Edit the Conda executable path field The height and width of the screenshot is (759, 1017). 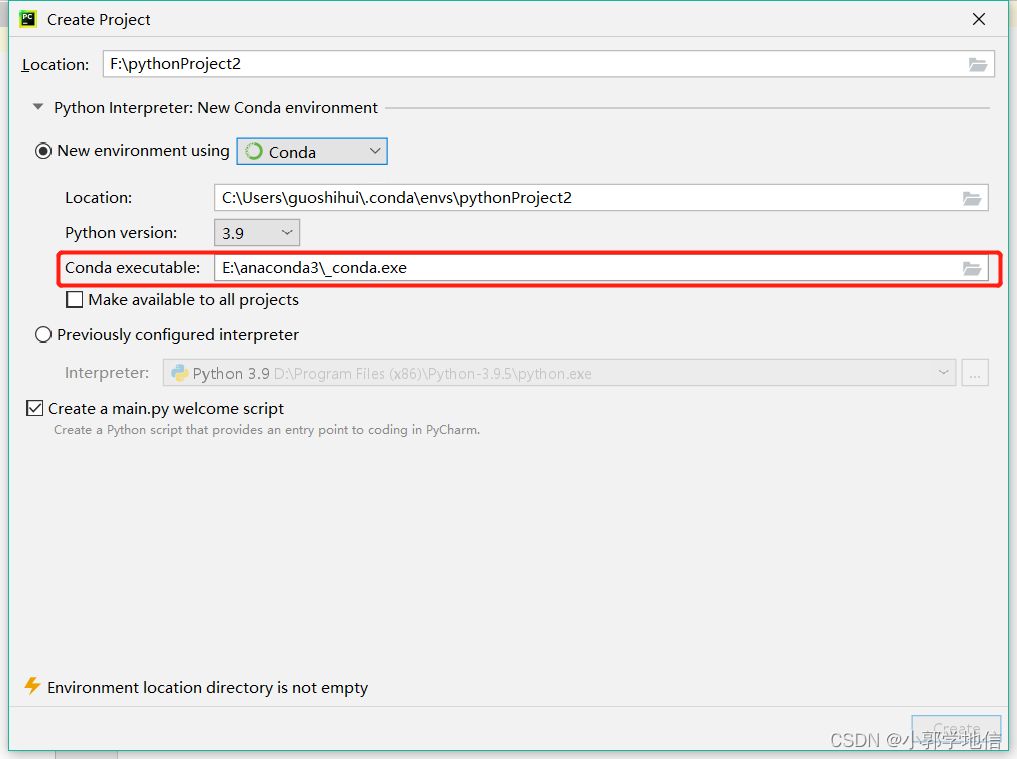[601, 268]
